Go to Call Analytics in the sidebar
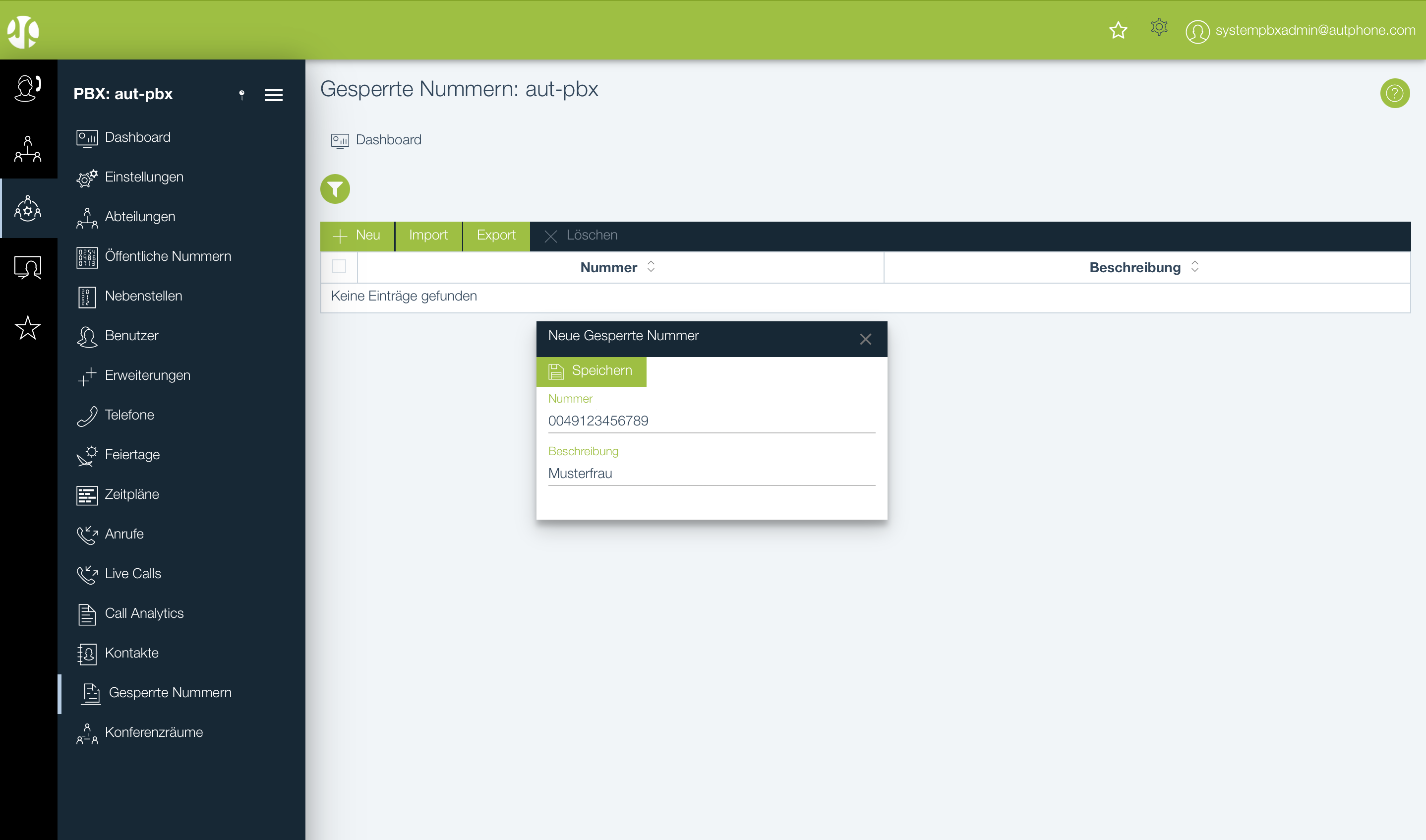Screen dimensions: 1426x840 pos(144,613)
